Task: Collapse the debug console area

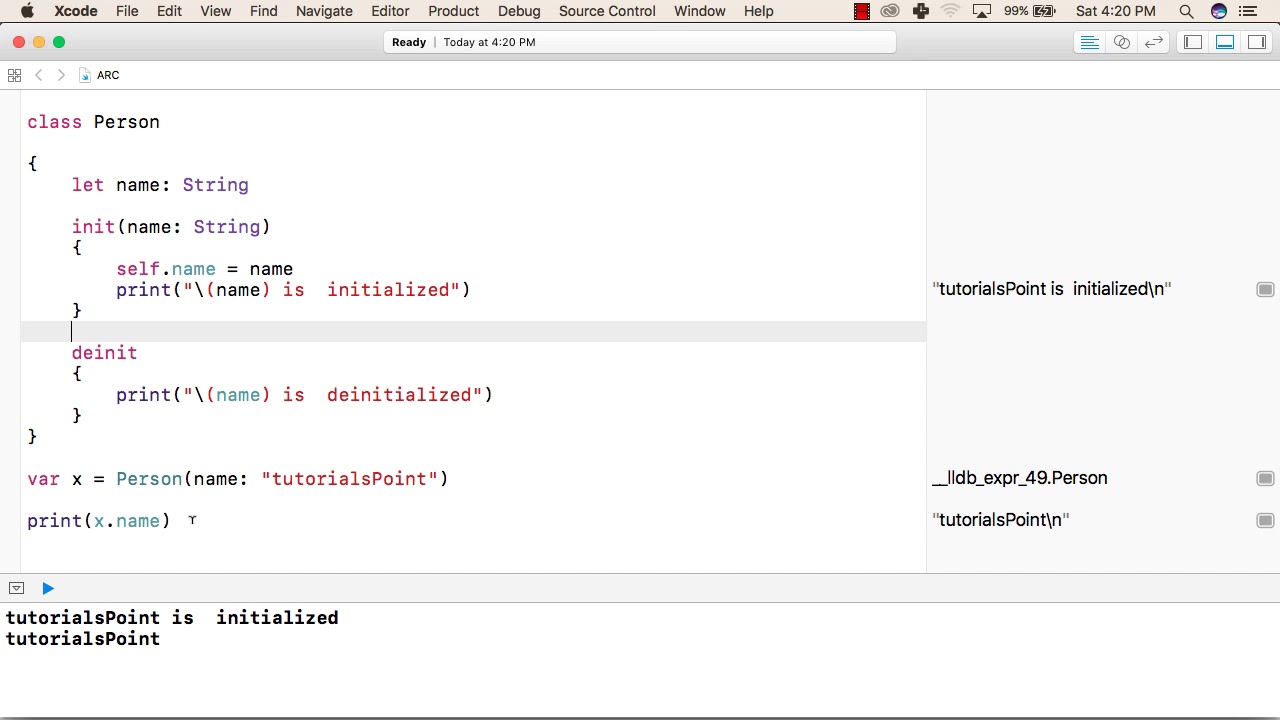Action: click(16, 588)
